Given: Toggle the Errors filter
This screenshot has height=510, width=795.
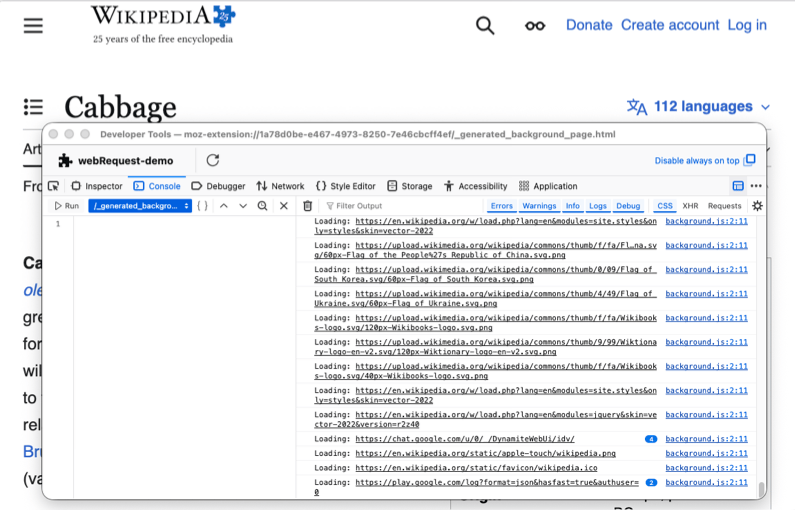Looking at the screenshot, I should point(502,206).
